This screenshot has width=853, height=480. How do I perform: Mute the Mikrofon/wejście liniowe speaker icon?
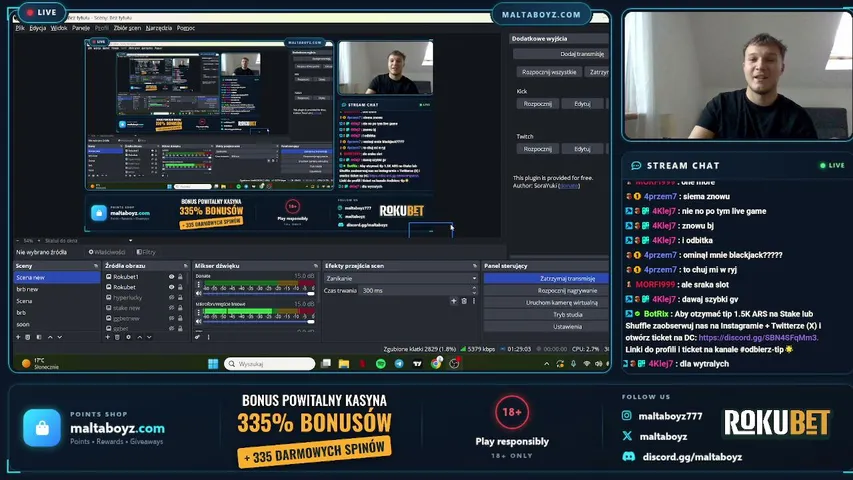[x=199, y=322]
